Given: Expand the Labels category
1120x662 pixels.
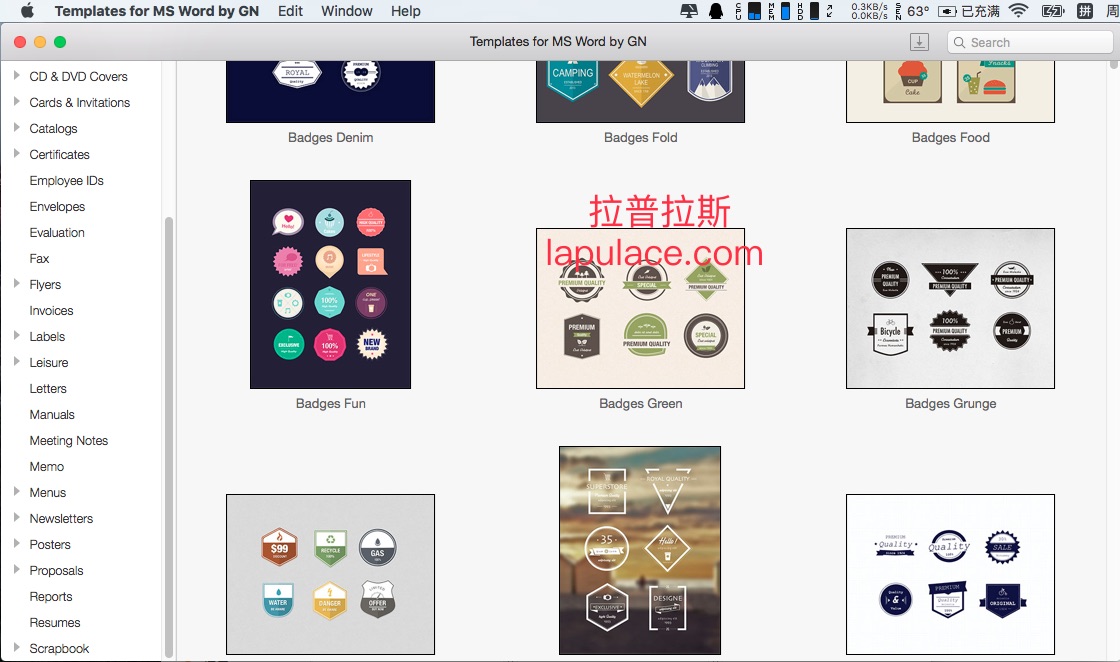Looking at the screenshot, I should click(x=16, y=336).
